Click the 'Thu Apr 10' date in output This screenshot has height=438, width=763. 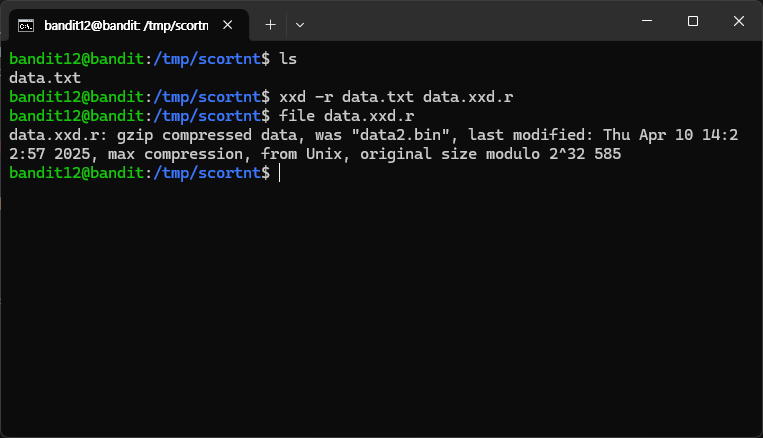coord(644,135)
